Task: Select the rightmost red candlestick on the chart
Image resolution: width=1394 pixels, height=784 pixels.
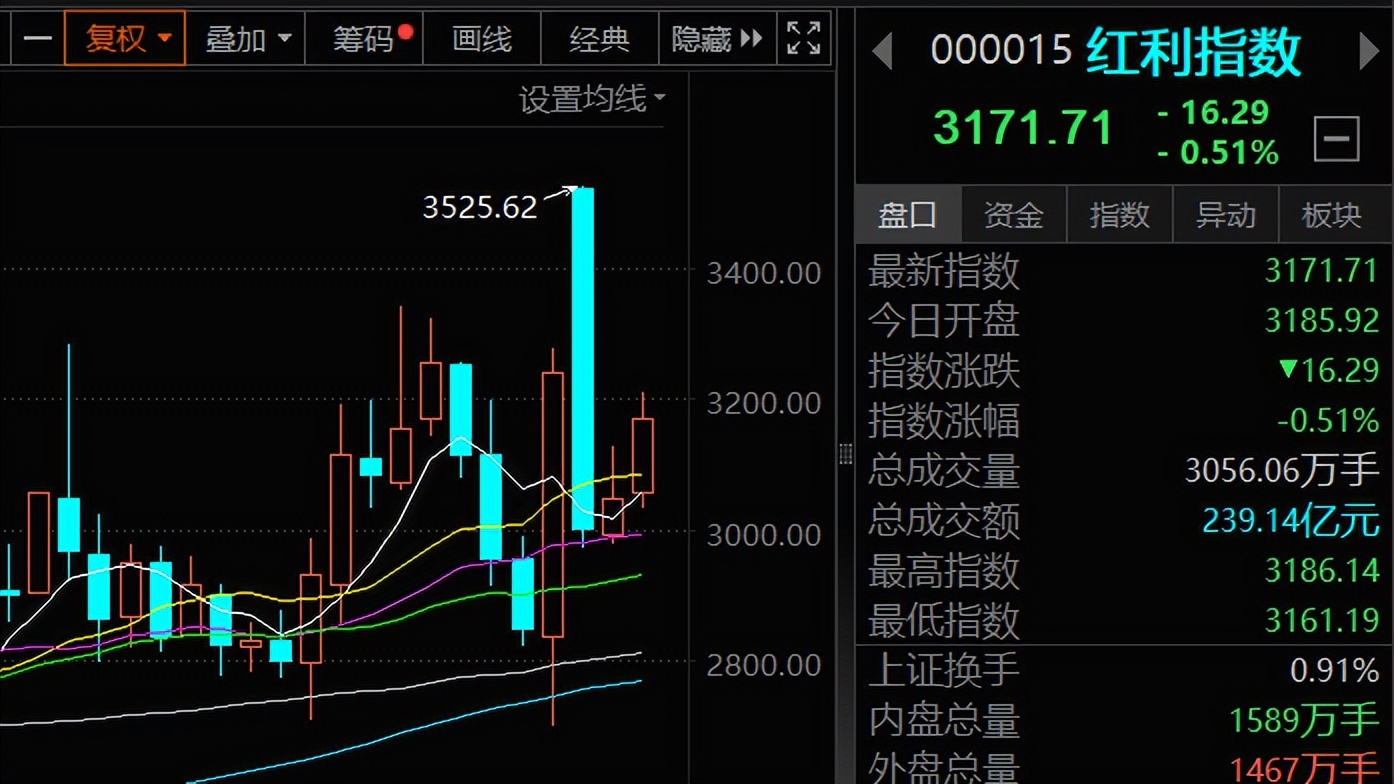Action: (642, 455)
